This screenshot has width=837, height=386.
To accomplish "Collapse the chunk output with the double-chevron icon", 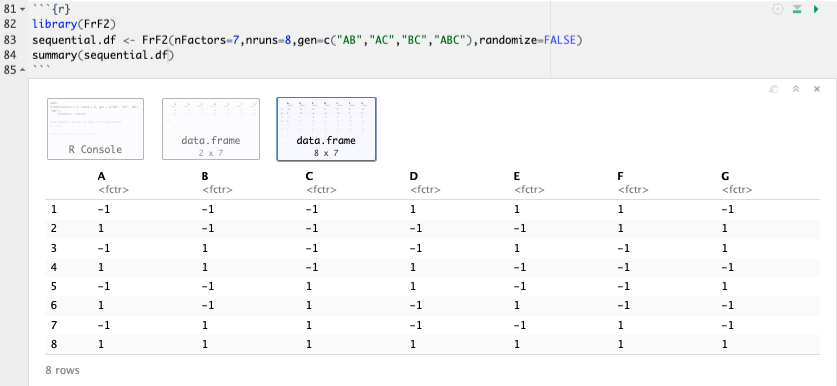I will click(795, 89).
